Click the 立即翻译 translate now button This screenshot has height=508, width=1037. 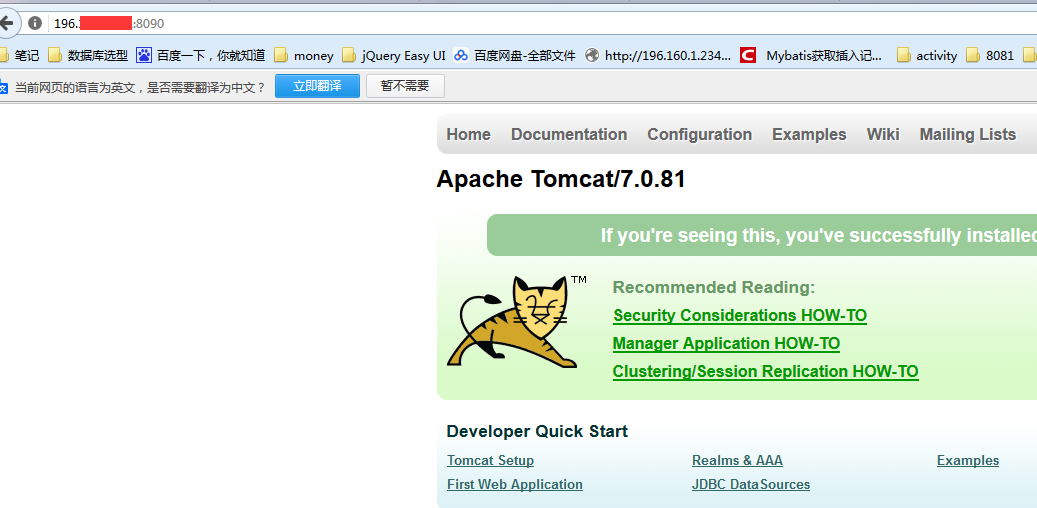317,86
